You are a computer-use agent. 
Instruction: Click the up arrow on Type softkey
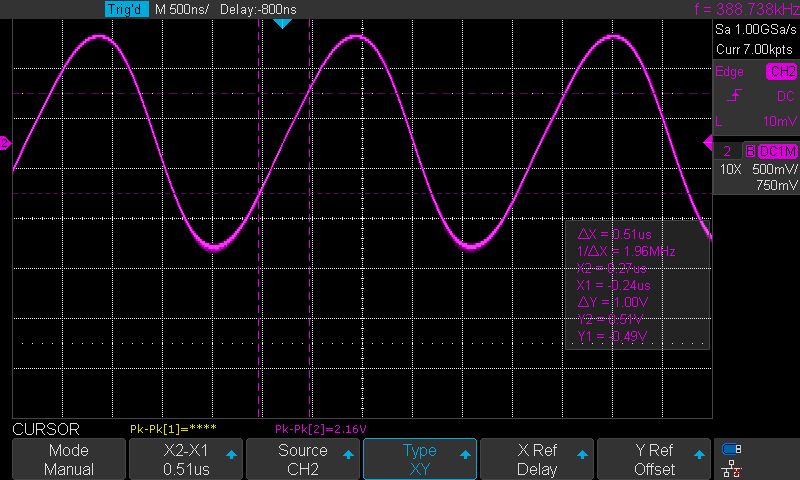465,454
